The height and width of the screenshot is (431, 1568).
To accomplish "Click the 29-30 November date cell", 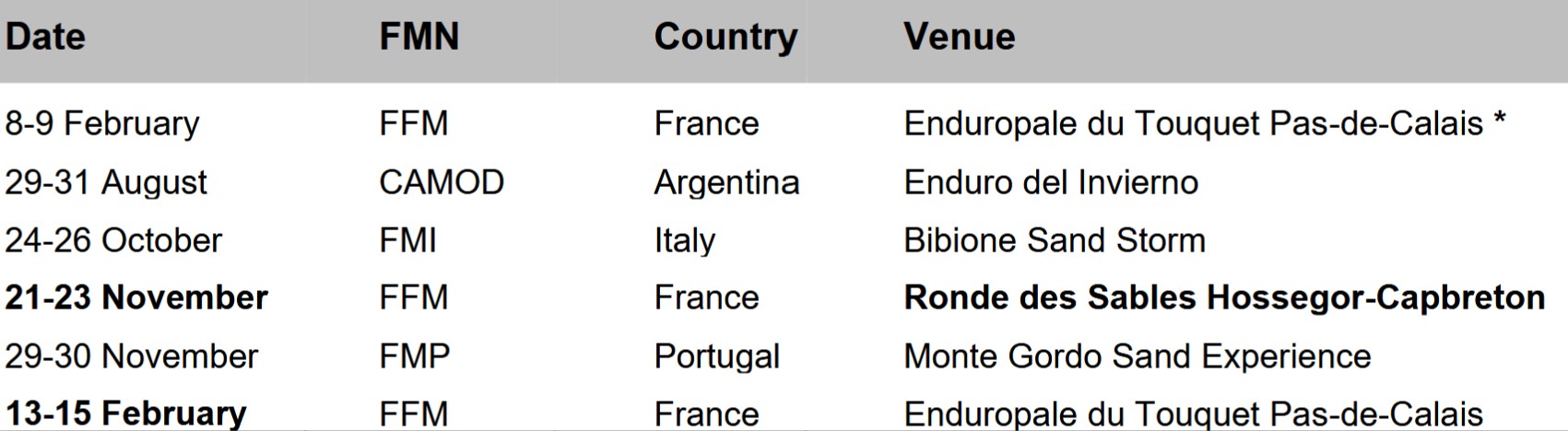I will [132, 356].
